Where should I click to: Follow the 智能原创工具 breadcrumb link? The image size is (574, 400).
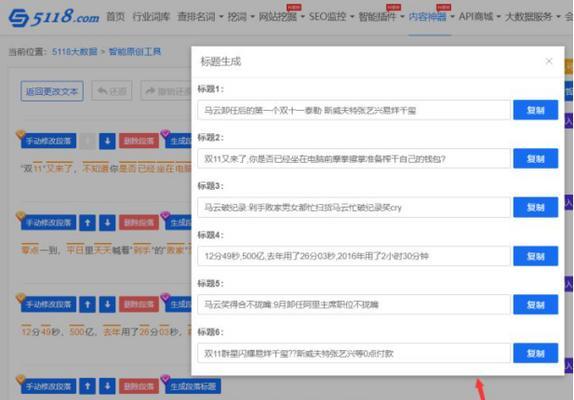(135, 52)
